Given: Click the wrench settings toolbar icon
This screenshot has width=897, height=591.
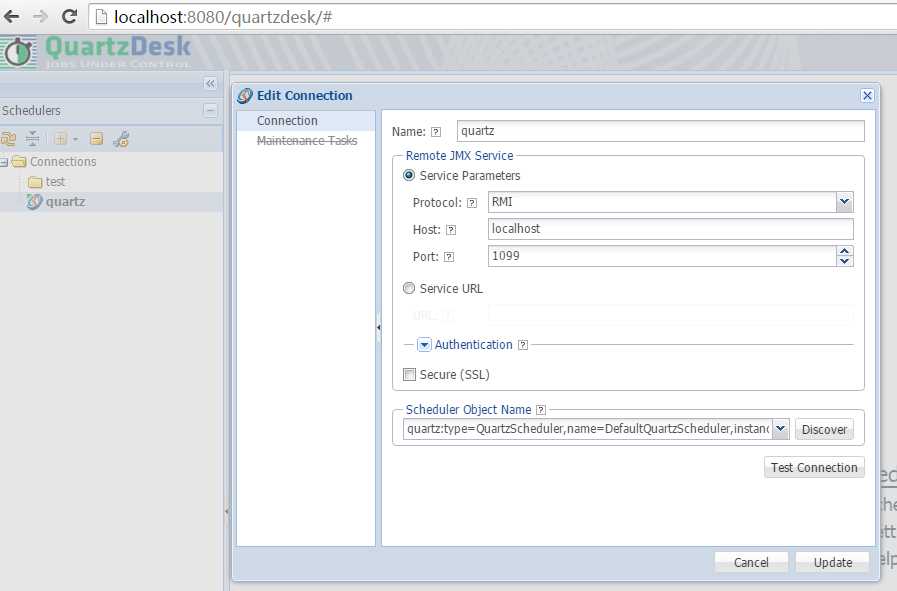Looking at the screenshot, I should 121,138.
